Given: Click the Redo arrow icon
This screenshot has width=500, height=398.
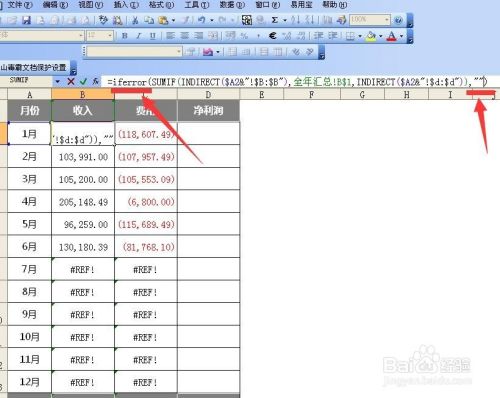Looking at the screenshot, I should [222, 20].
